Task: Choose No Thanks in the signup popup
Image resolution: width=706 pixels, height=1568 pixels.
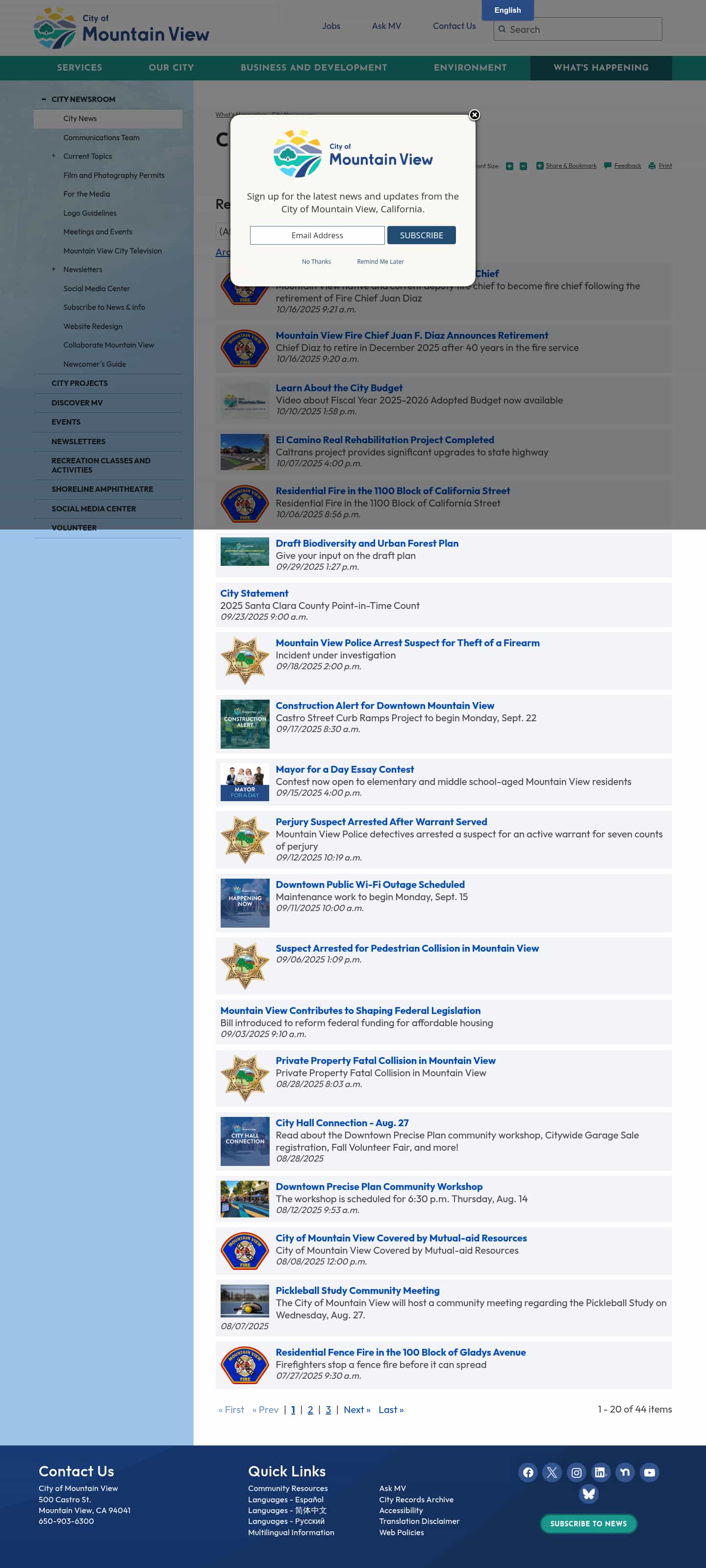Action: (317, 262)
